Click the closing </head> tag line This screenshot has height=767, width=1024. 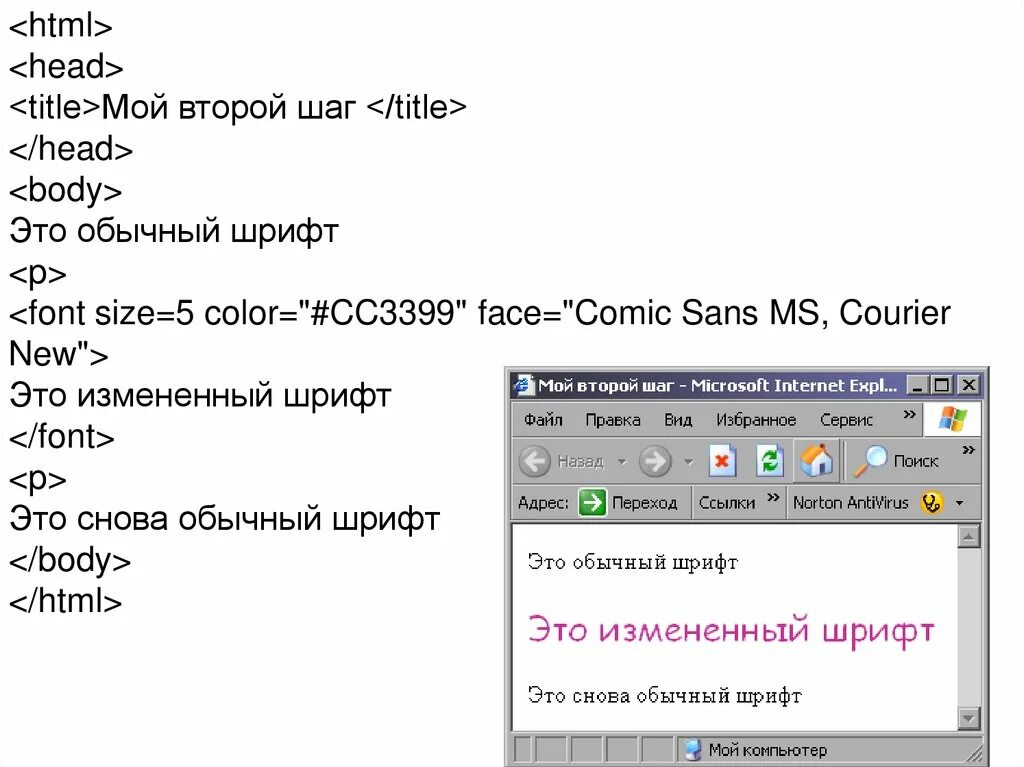(71, 148)
